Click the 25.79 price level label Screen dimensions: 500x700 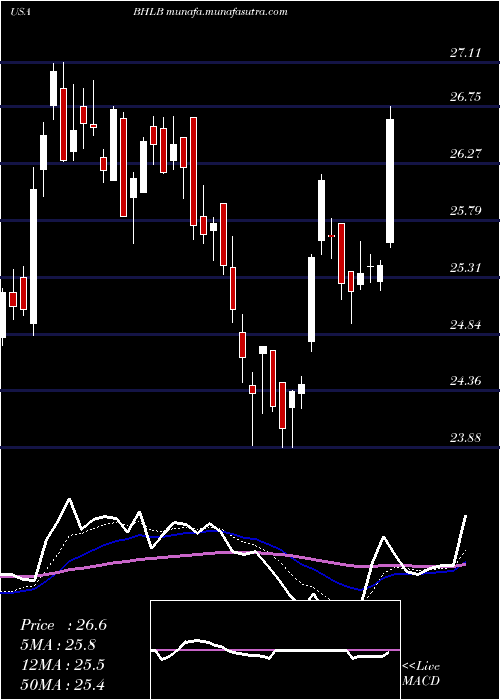tap(465, 210)
